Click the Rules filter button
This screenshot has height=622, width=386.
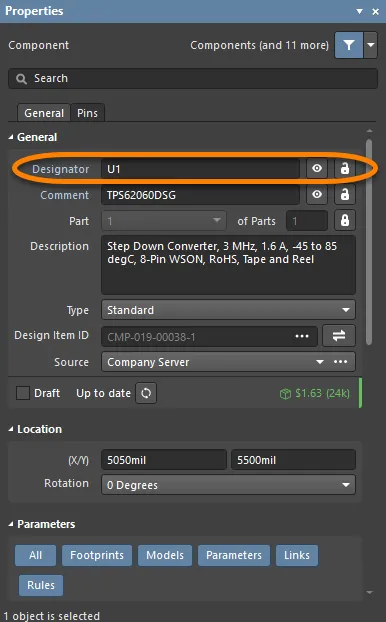click(41, 585)
